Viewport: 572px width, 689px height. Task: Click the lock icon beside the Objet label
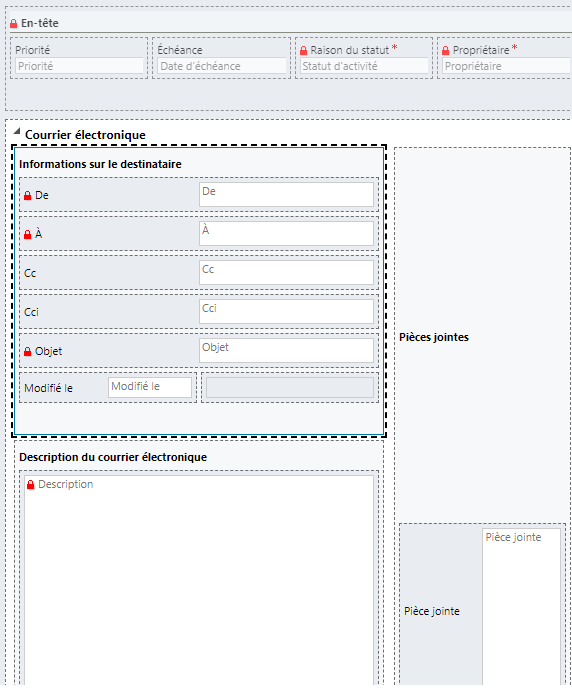point(28,352)
